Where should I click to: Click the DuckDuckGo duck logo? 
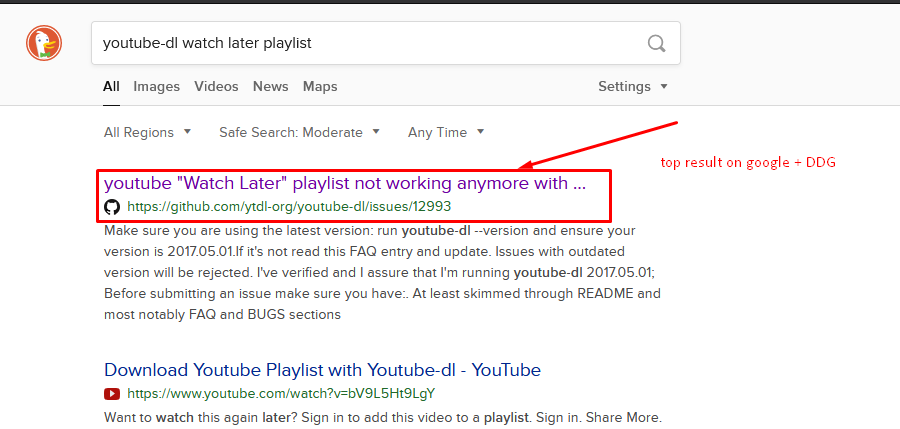point(44,43)
